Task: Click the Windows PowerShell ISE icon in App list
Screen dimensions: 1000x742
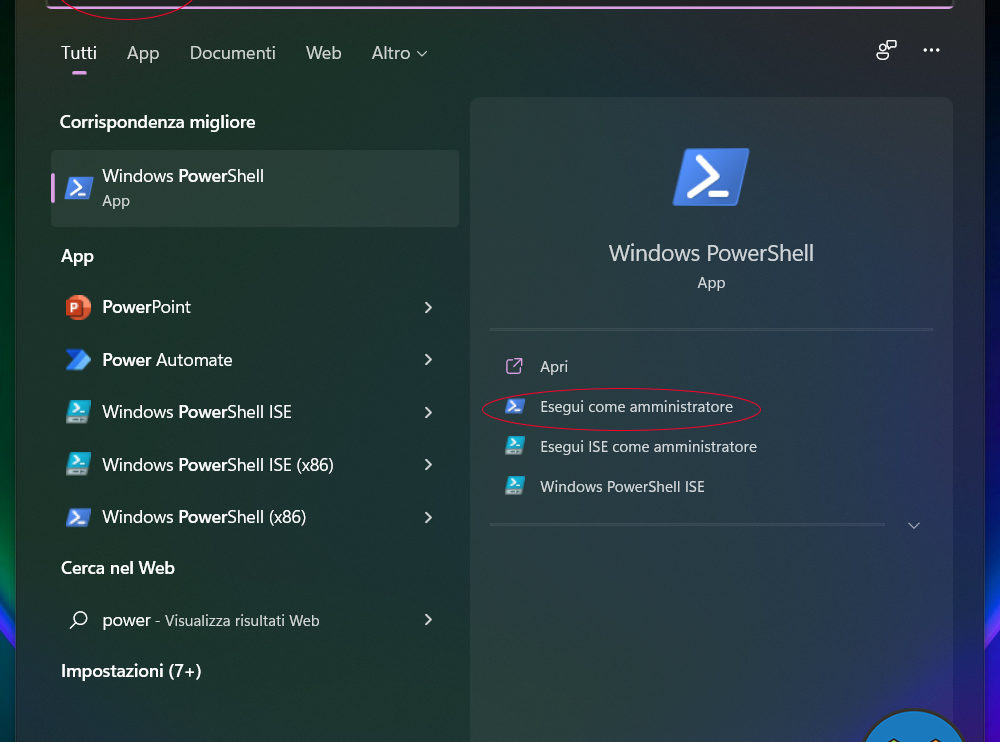Action: point(78,412)
